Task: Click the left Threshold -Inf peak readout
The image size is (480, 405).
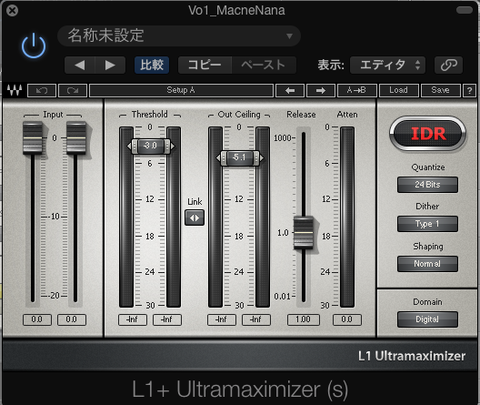Action: click(132, 320)
